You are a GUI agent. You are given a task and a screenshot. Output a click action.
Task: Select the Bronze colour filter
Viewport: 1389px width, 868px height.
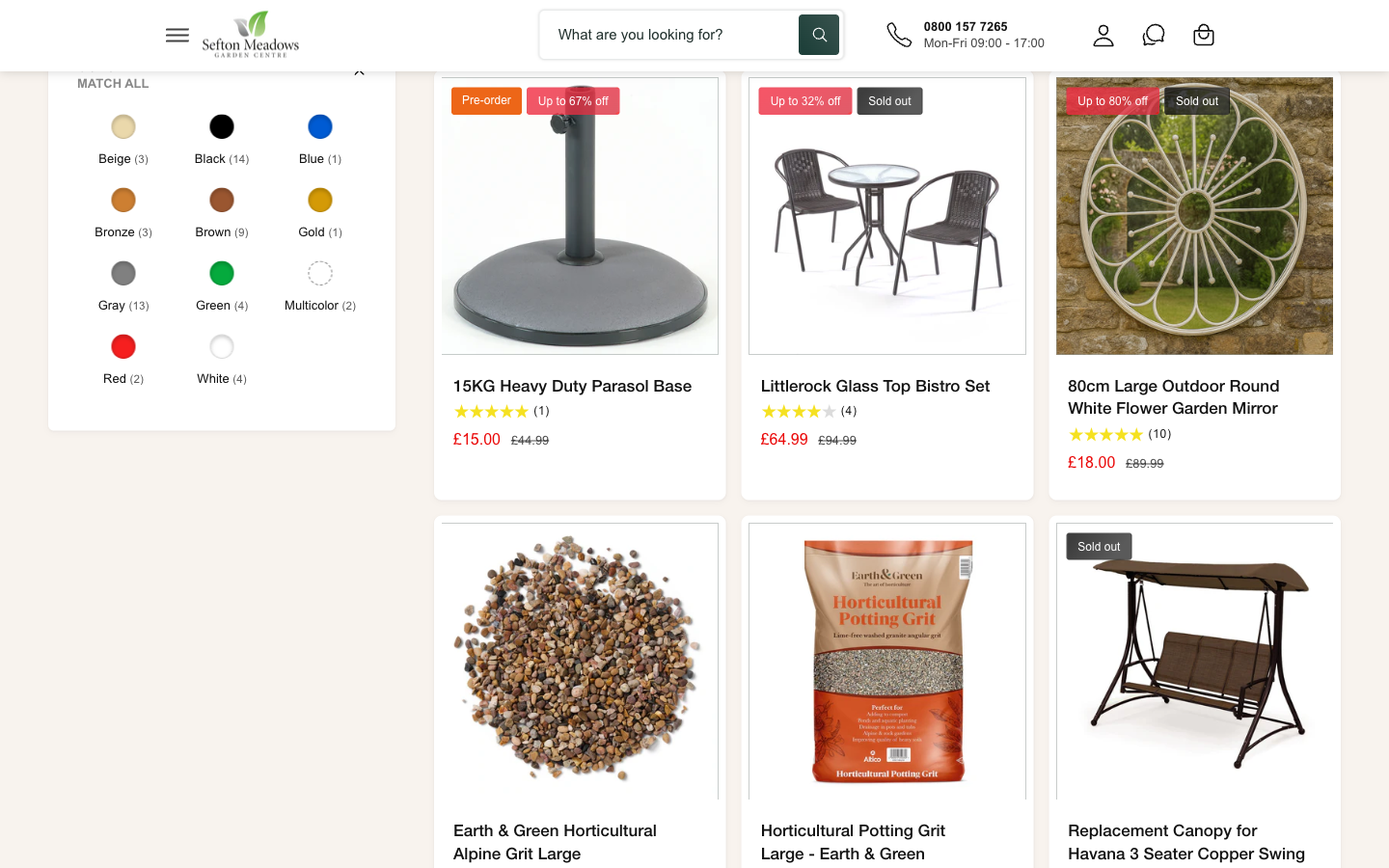click(123, 201)
